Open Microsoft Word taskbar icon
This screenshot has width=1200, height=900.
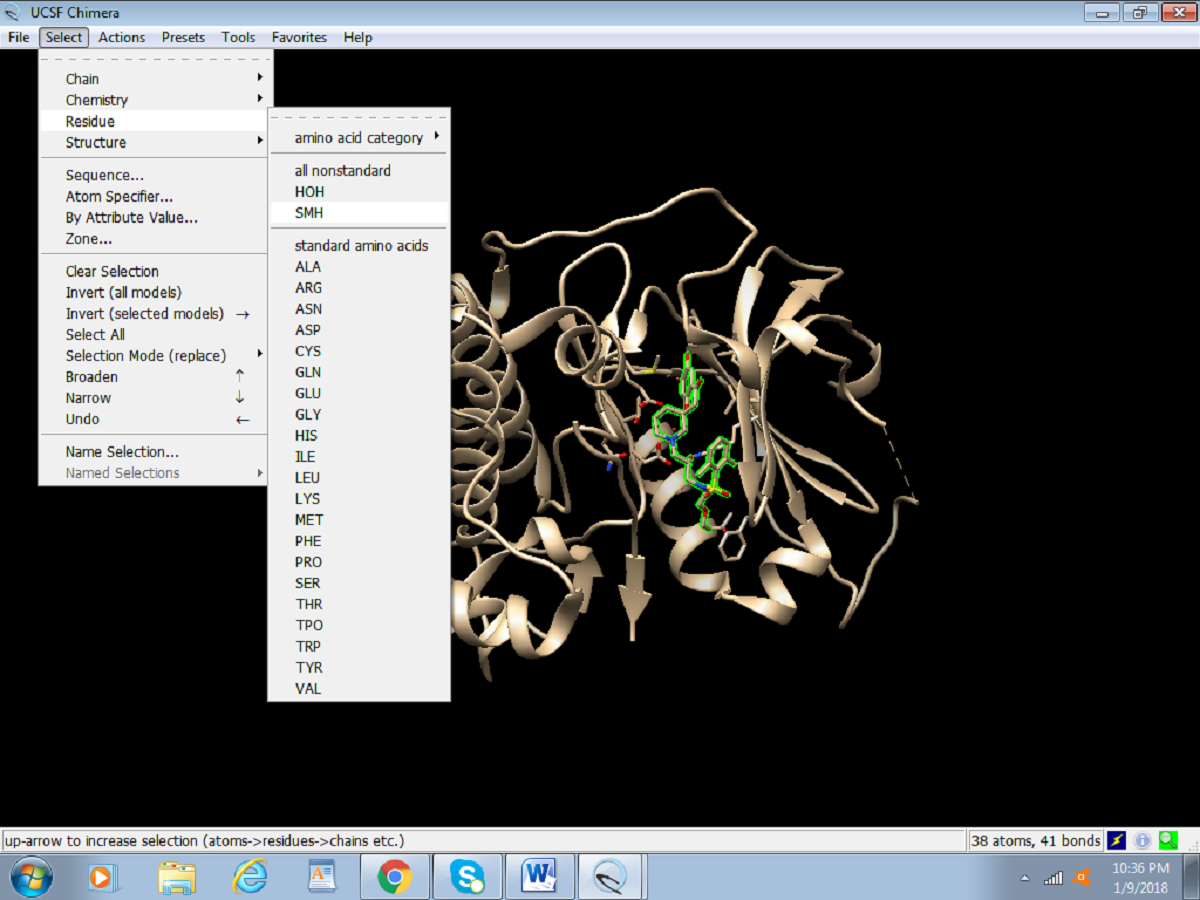point(540,878)
